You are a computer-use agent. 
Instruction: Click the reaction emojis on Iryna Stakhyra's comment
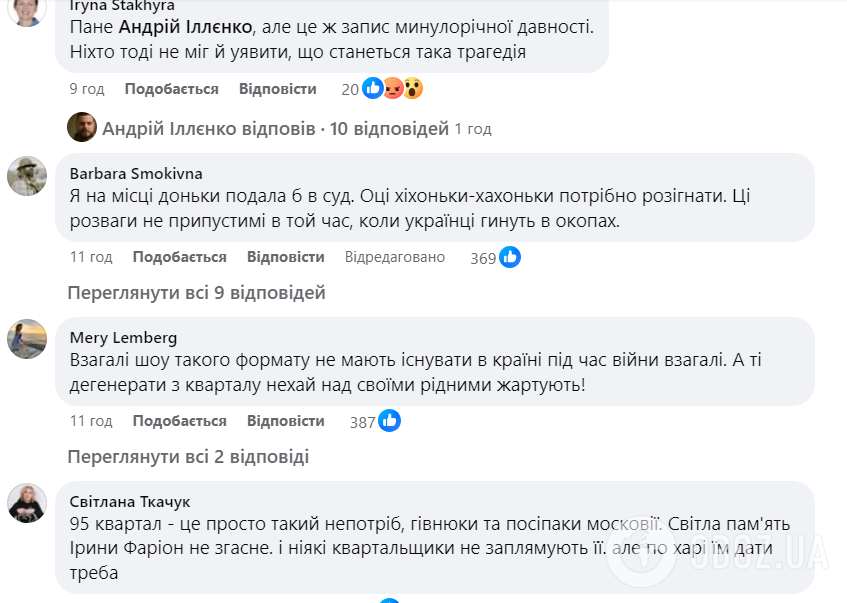pos(393,89)
